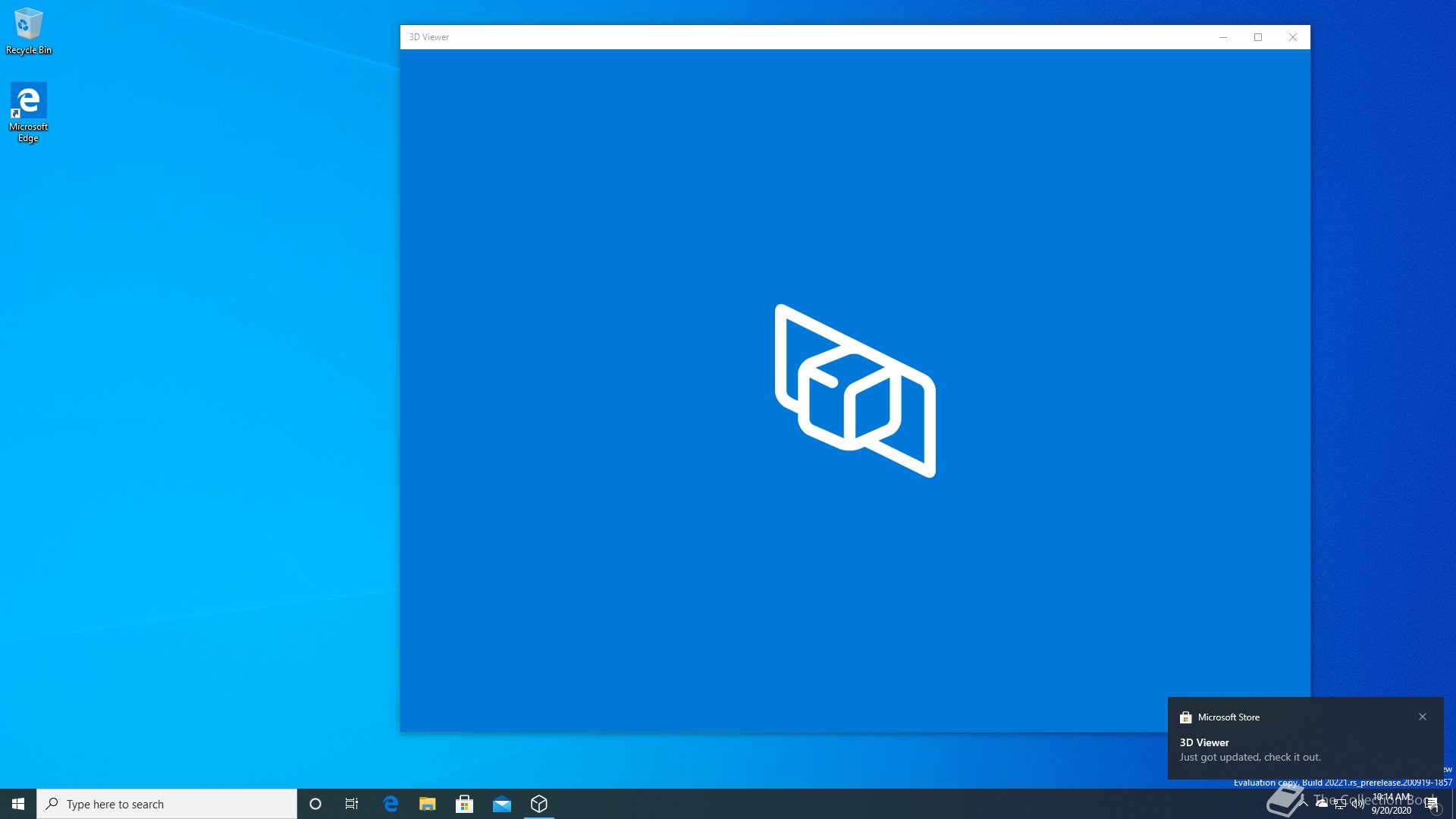Open Mail app from the taskbar
The width and height of the screenshot is (1456, 819).
pyautogui.click(x=502, y=804)
